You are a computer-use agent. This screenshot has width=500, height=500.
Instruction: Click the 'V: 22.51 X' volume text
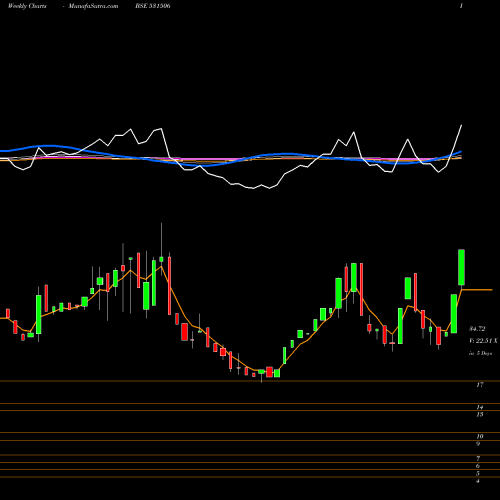coord(483,341)
